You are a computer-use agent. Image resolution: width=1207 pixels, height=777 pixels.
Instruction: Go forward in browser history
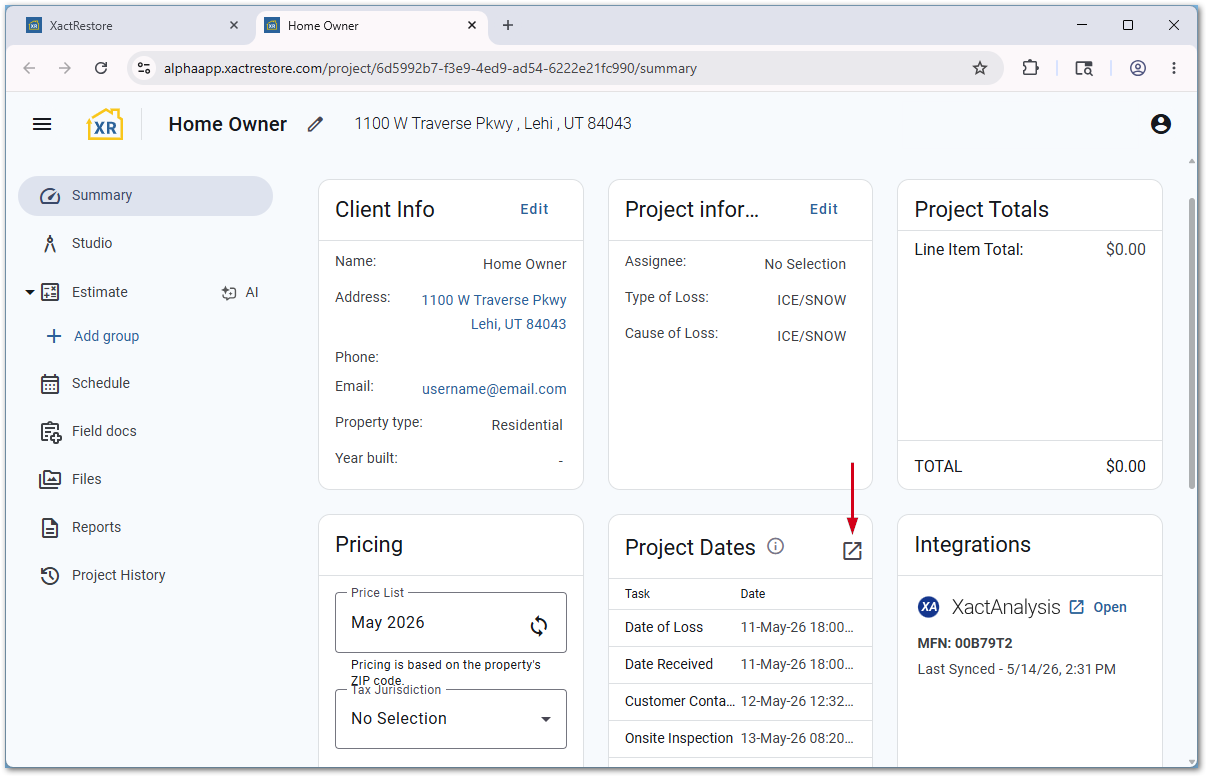pyautogui.click(x=65, y=68)
